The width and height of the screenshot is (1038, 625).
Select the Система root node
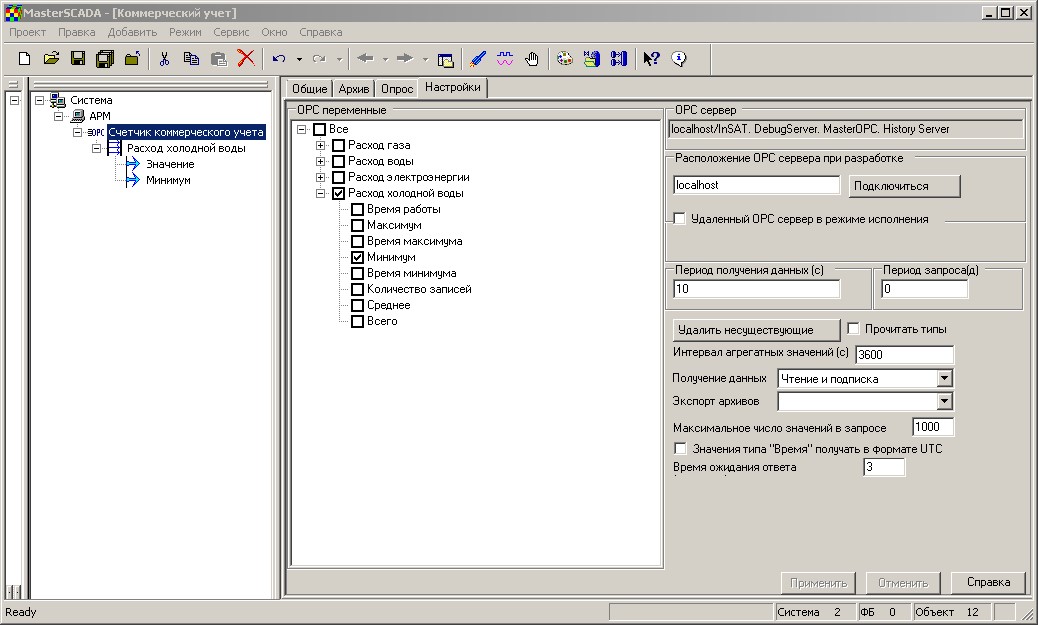pos(91,100)
